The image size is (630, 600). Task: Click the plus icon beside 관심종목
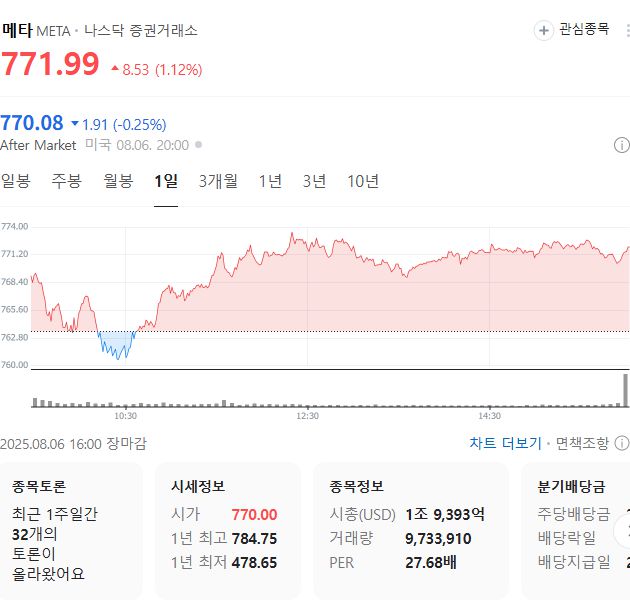click(x=544, y=30)
